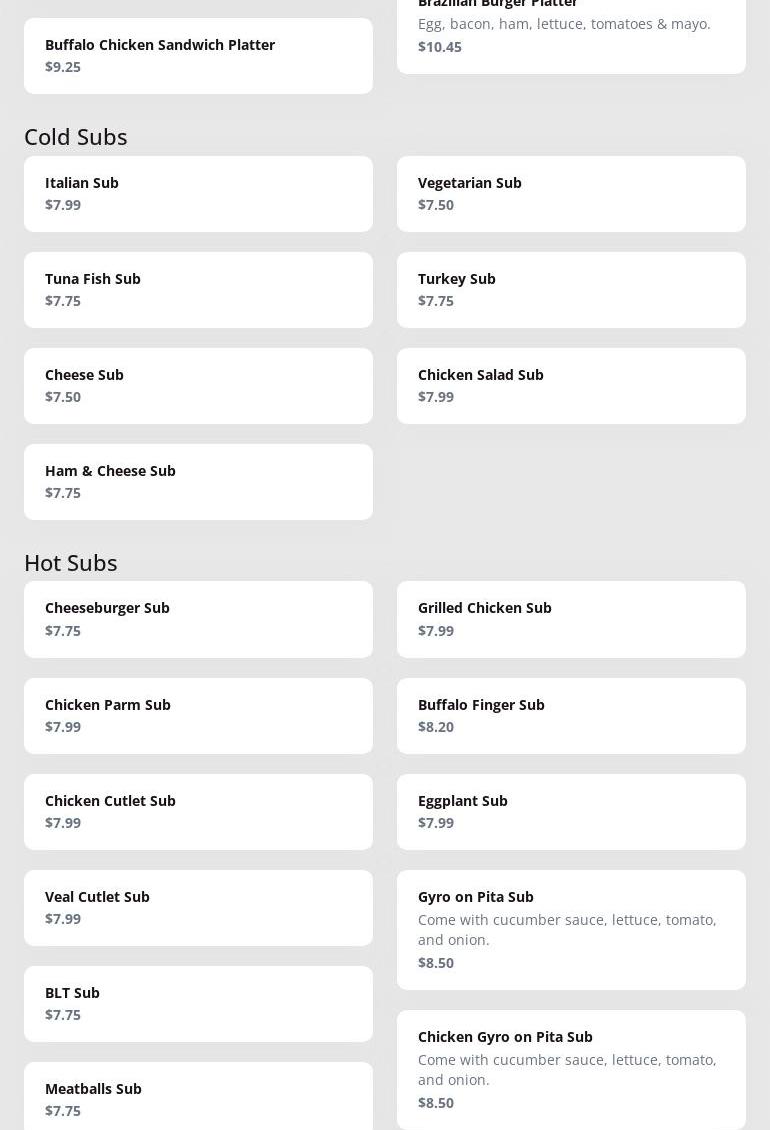
Task: Select the Buffalo Chicken Sandwich Platter item
Action: (198, 55)
